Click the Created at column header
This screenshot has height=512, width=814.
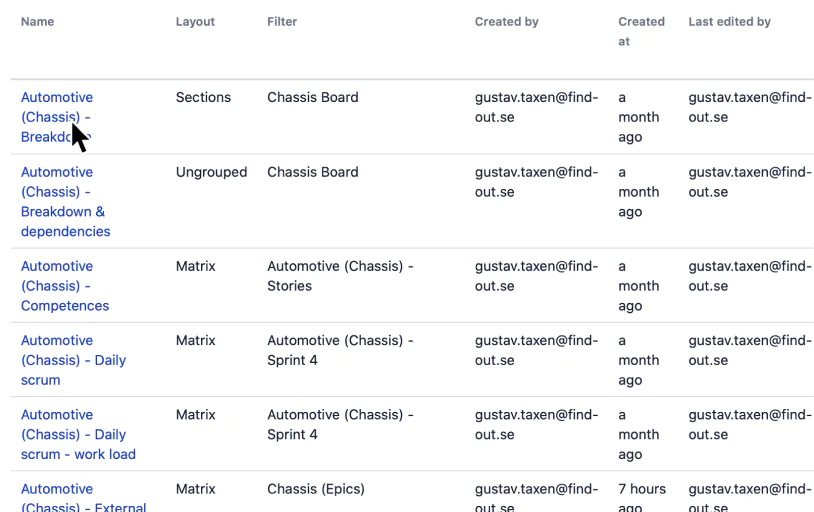click(x=641, y=31)
